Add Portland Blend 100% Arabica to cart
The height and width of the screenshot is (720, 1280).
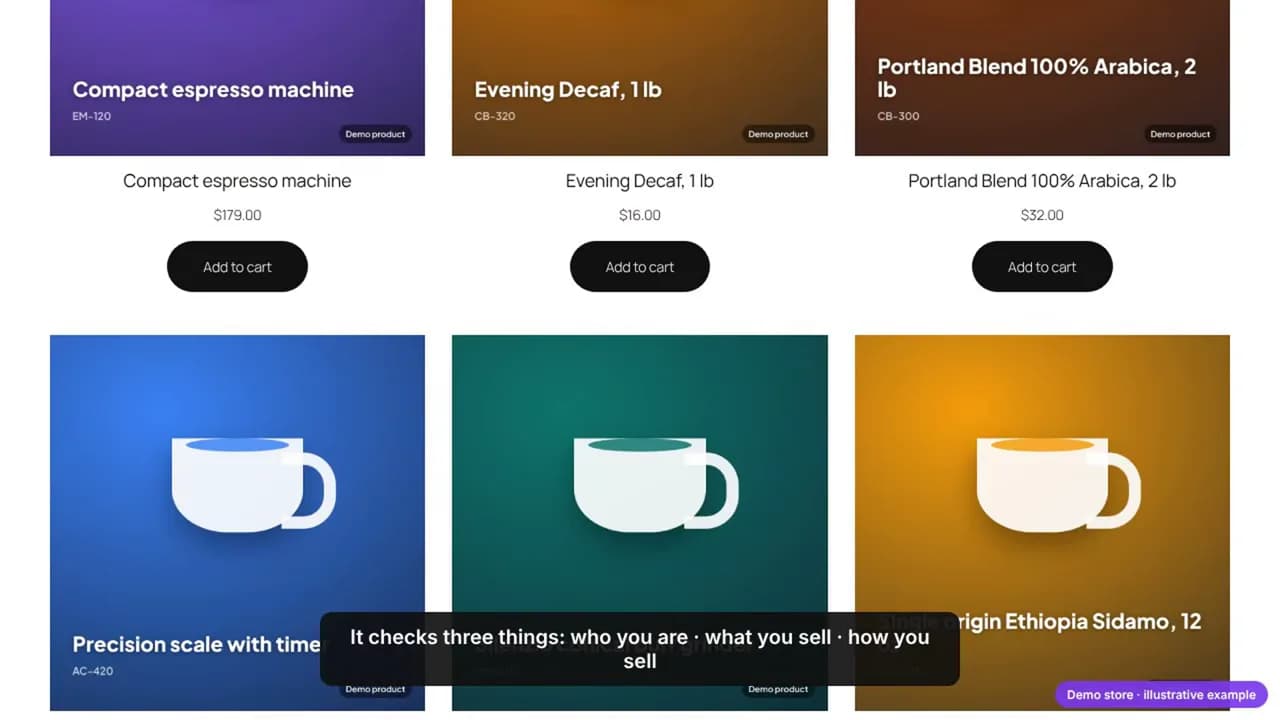(x=1042, y=266)
